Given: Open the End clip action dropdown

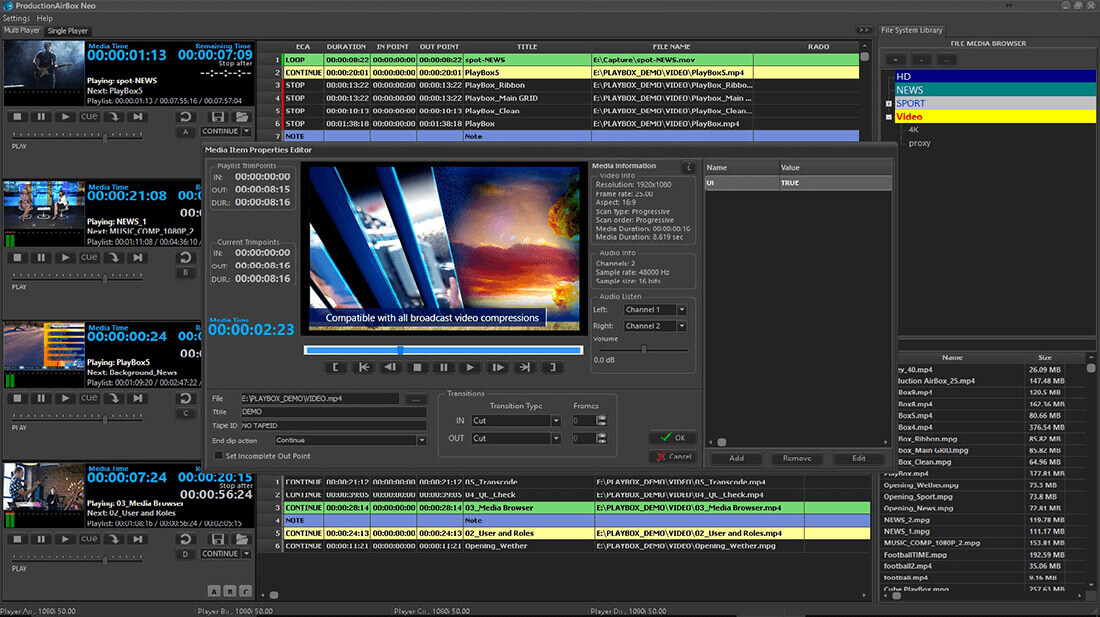Looking at the screenshot, I should 422,440.
